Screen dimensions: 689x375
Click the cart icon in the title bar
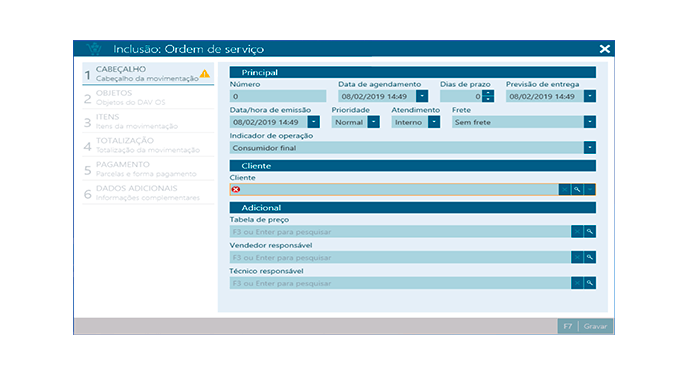pos(94,48)
